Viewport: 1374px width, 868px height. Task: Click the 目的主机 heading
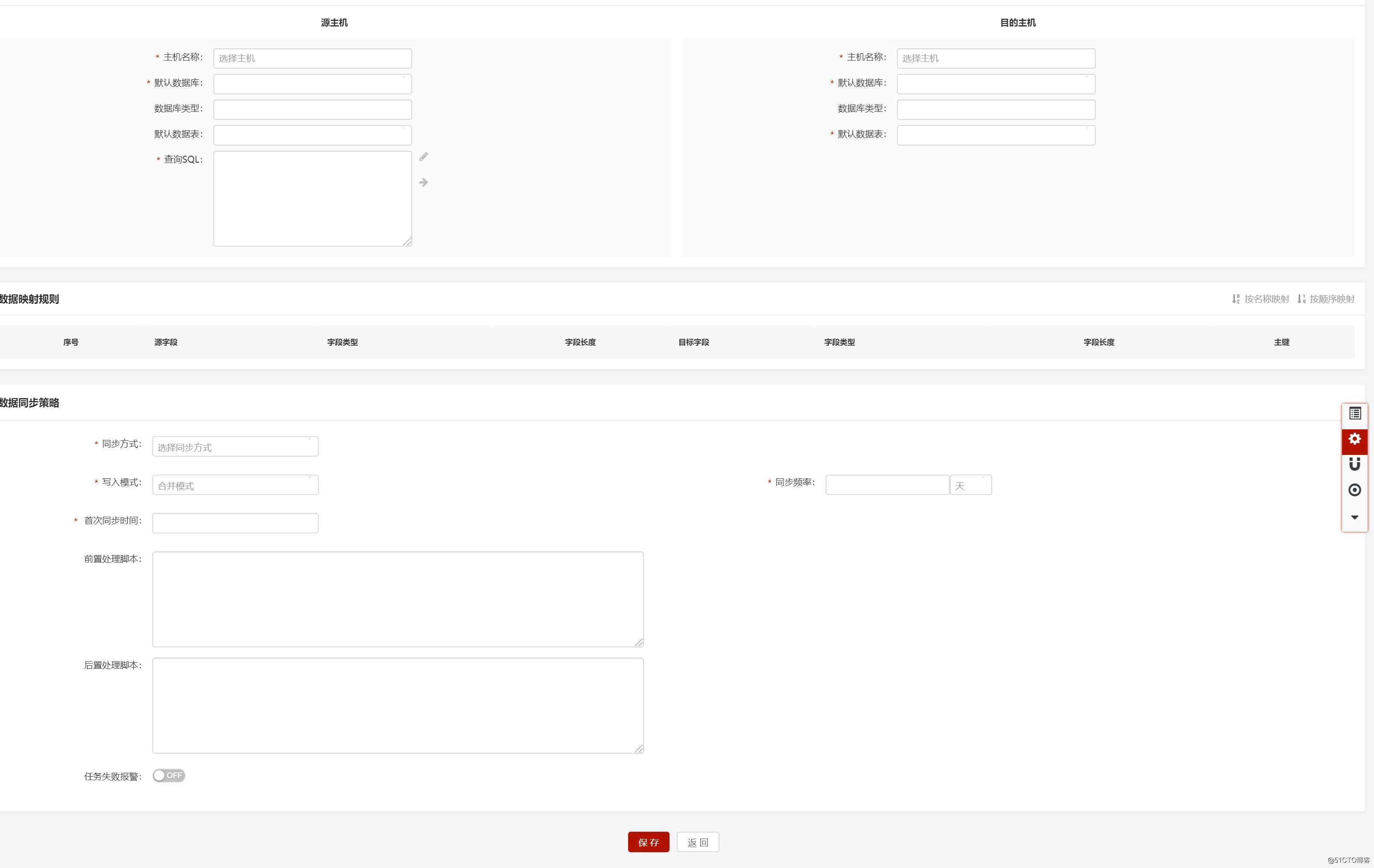(x=1018, y=23)
